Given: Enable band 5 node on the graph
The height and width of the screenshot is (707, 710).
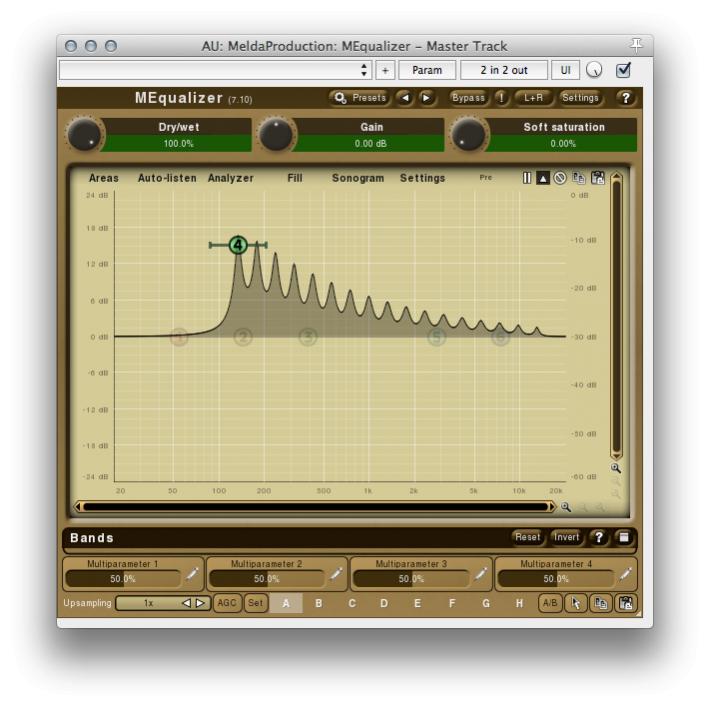Looking at the screenshot, I should tap(437, 337).
